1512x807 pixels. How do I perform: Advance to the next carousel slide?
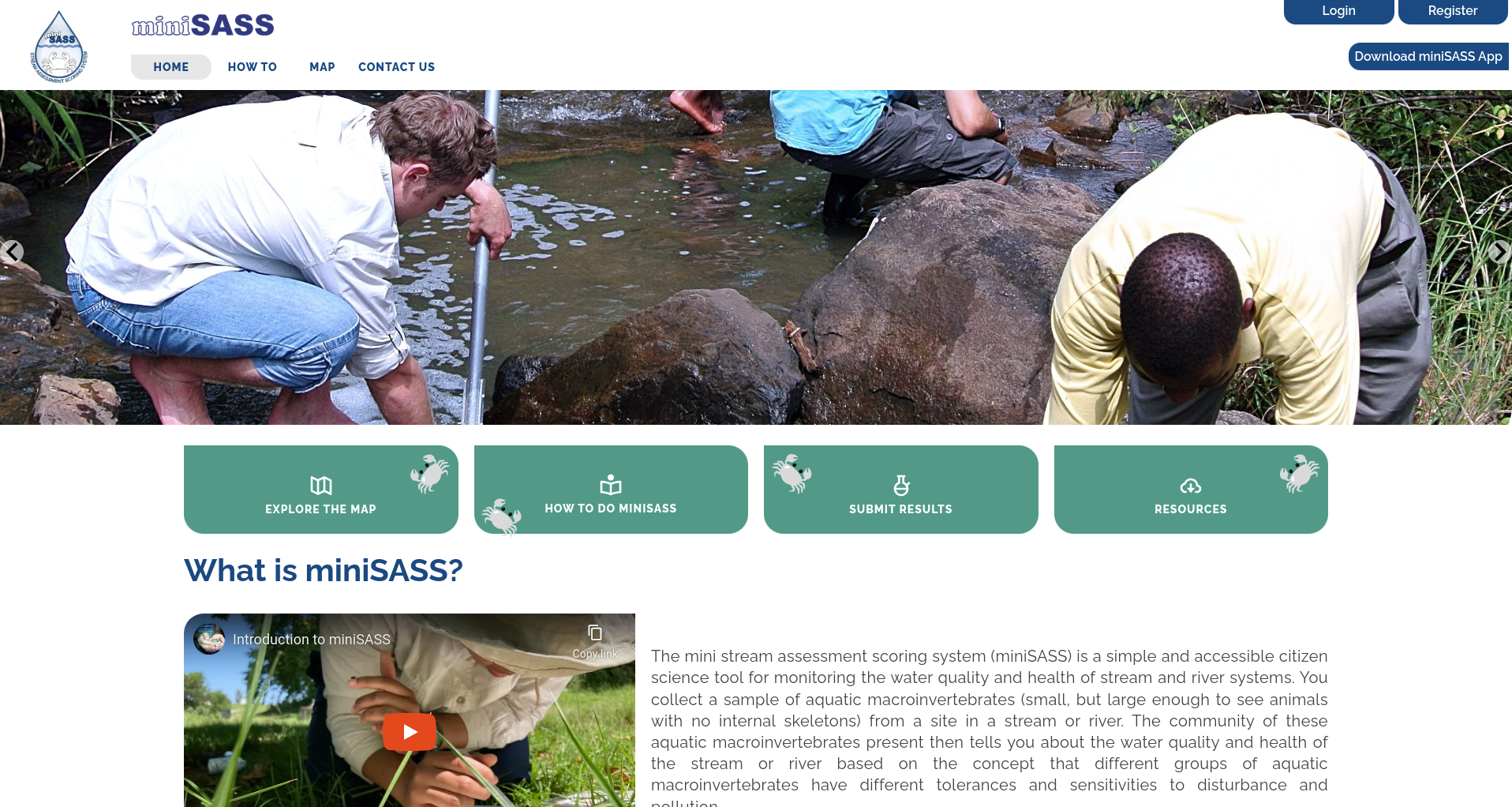[x=1499, y=252]
